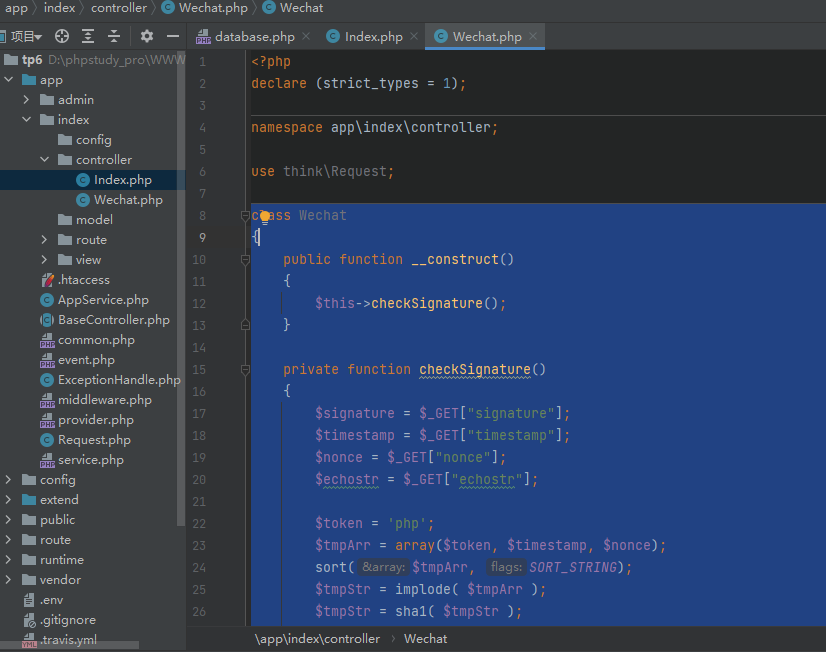
Task: Hide the project panel with minus icon
Action: point(173,36)
